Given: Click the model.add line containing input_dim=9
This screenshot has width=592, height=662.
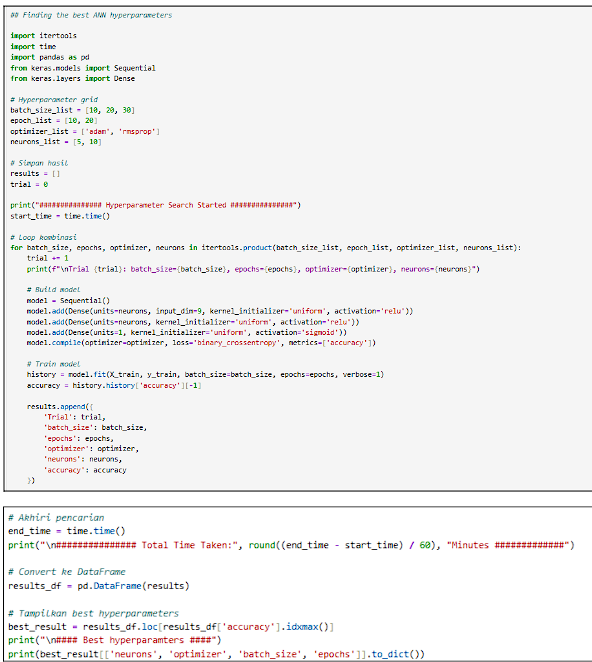Looking at the screenshot, I should [220, 311].
